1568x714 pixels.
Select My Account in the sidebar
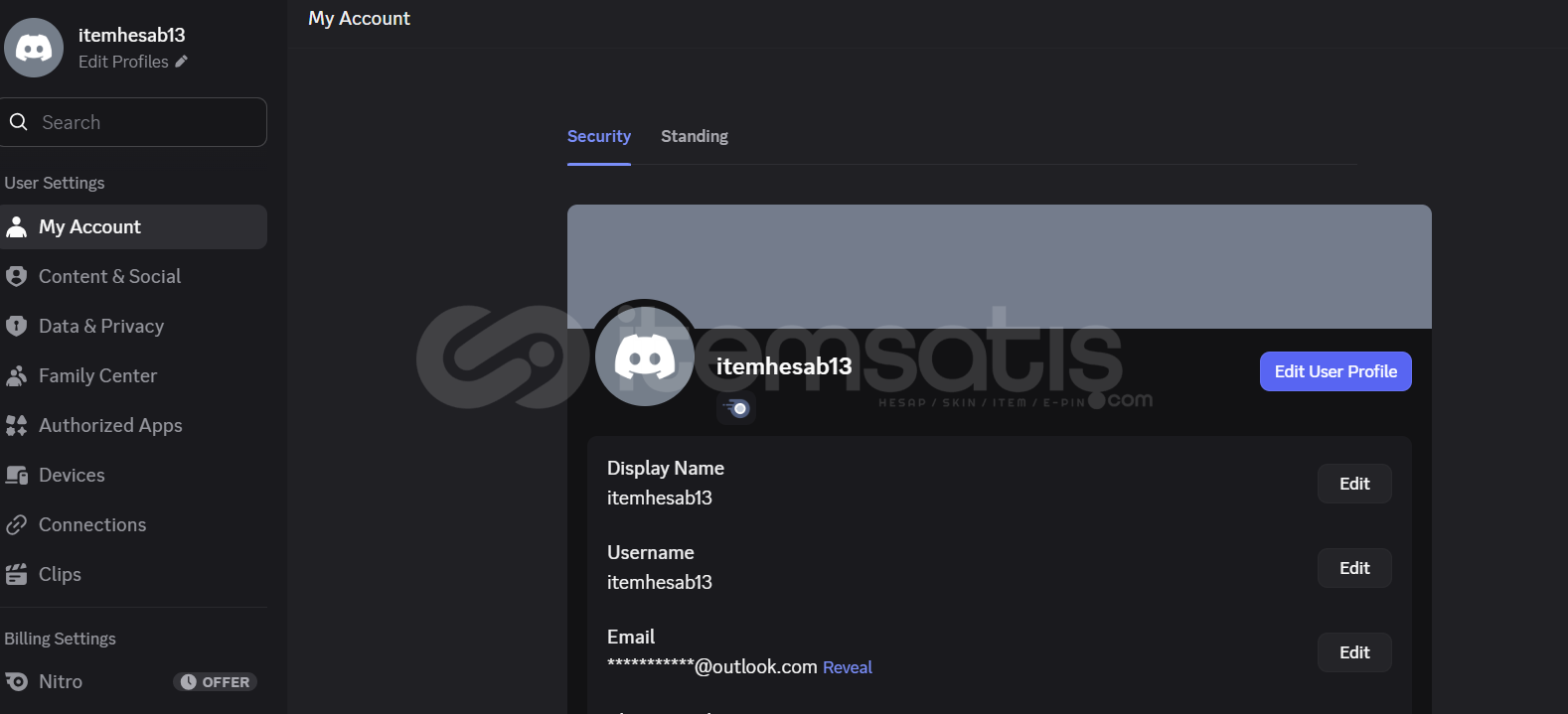pyautogui.click(x=133, y=226)
